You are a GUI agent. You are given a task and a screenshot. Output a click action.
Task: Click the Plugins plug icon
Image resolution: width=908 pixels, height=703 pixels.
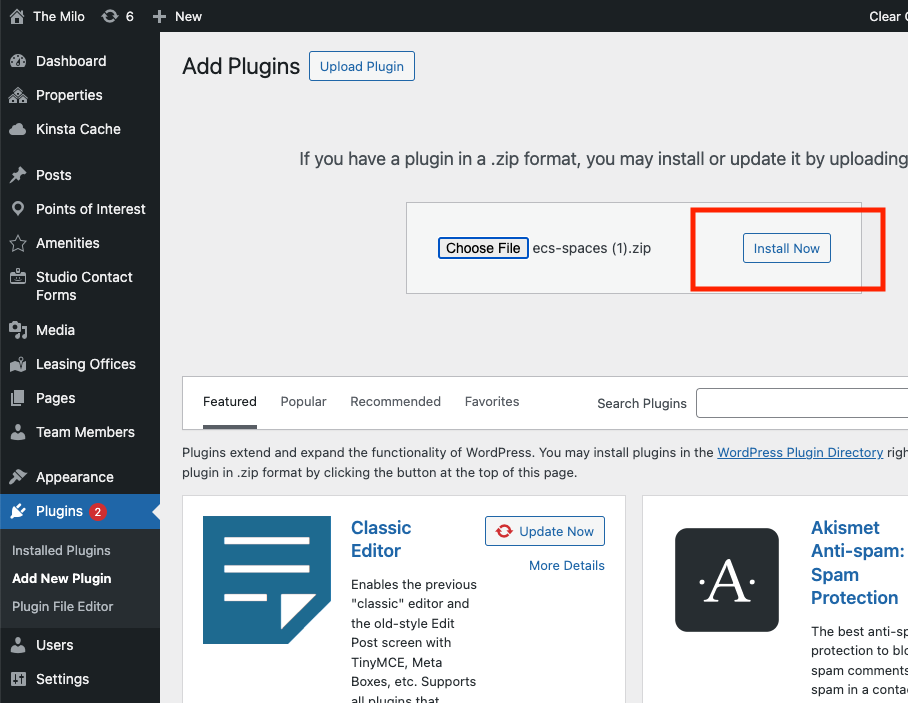coord(18,511)
